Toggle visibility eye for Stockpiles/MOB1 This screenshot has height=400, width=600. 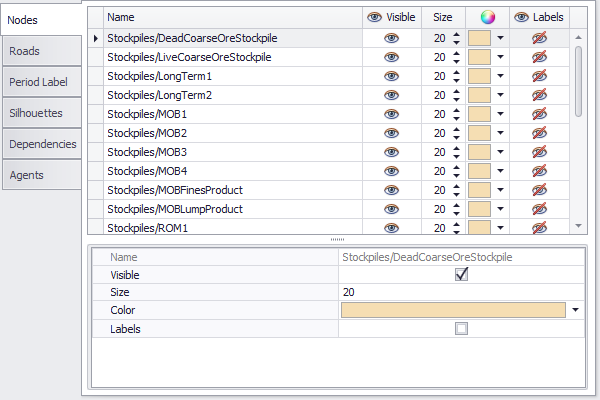click(391, 114)
